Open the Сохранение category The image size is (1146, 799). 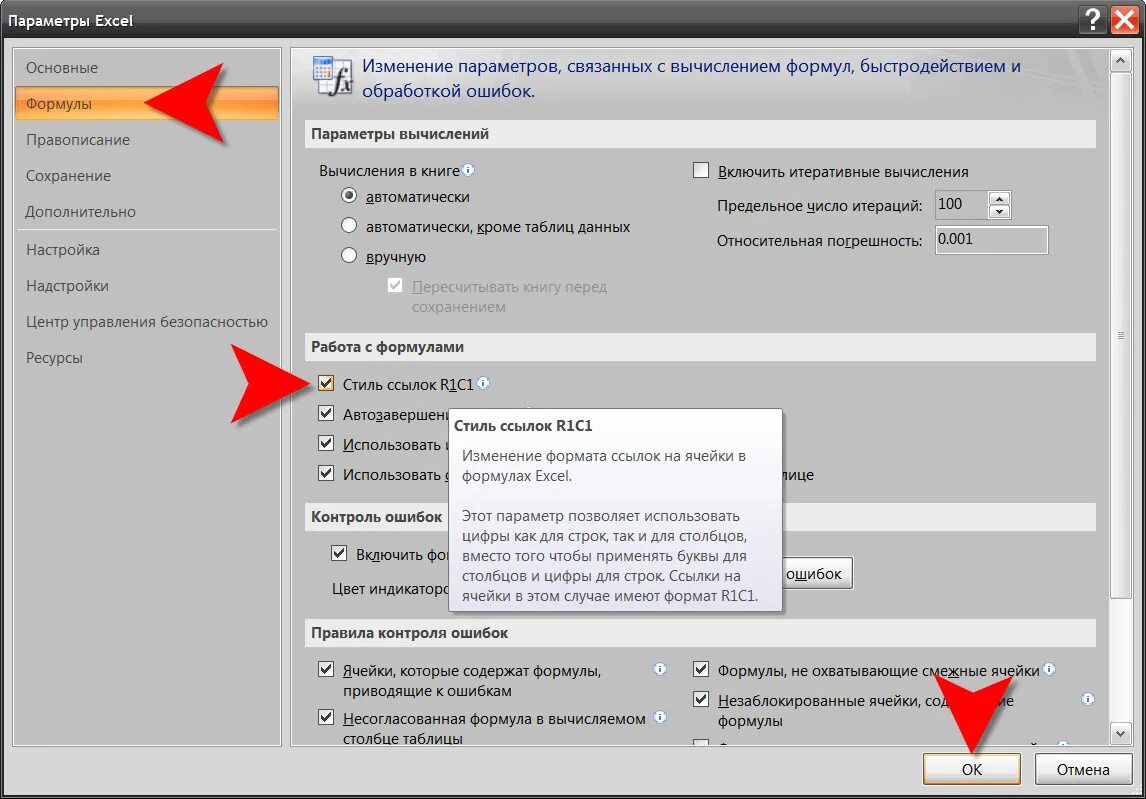(x=147, y=175)
